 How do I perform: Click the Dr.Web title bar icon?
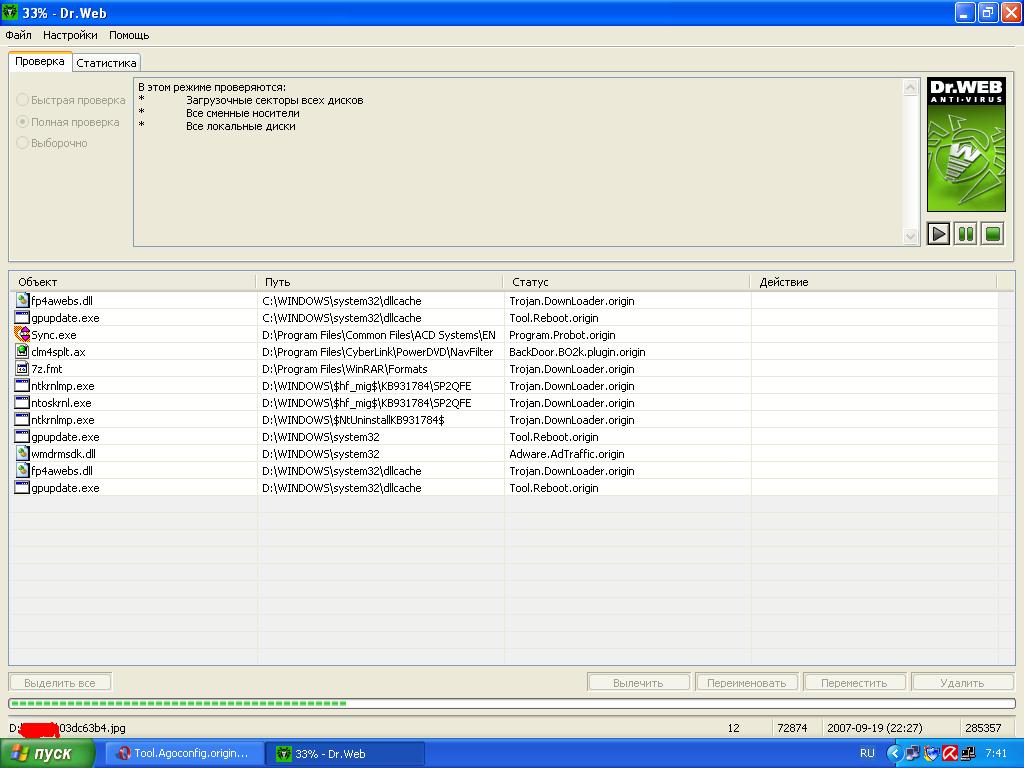[x=10, y=12]
